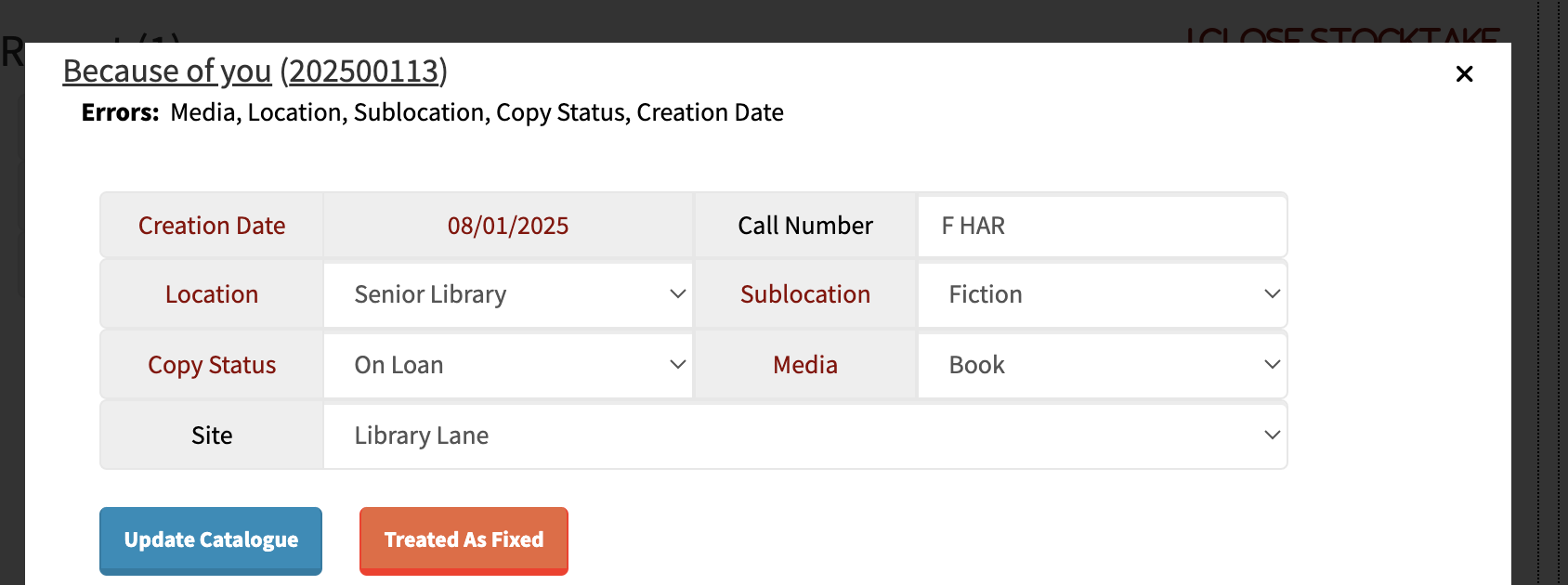Click the Call Number label cell
This screenshot has width=1568, height=585.
(x=805, y=226)
